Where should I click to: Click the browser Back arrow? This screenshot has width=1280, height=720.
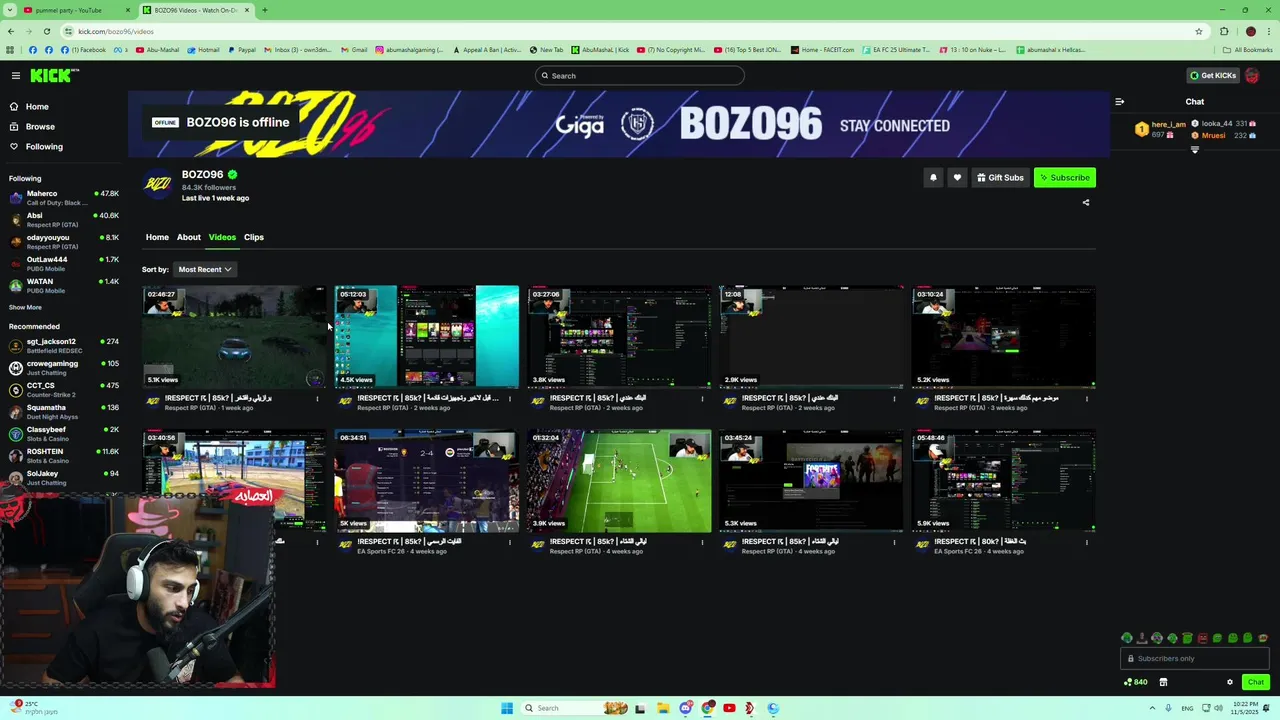(x=10, y=31)
